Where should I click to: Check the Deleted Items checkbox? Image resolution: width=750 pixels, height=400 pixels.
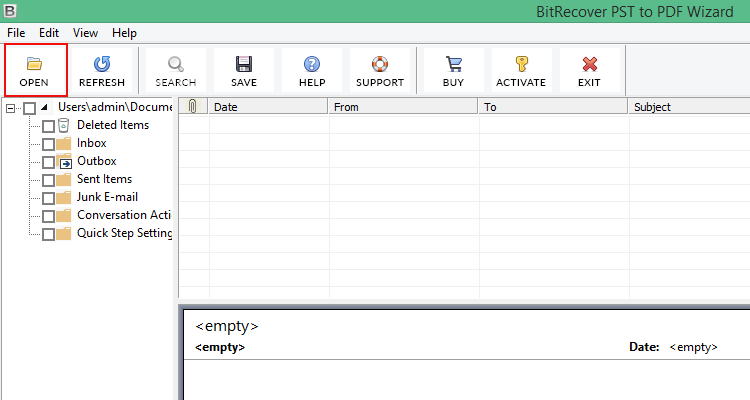[48, 126]
